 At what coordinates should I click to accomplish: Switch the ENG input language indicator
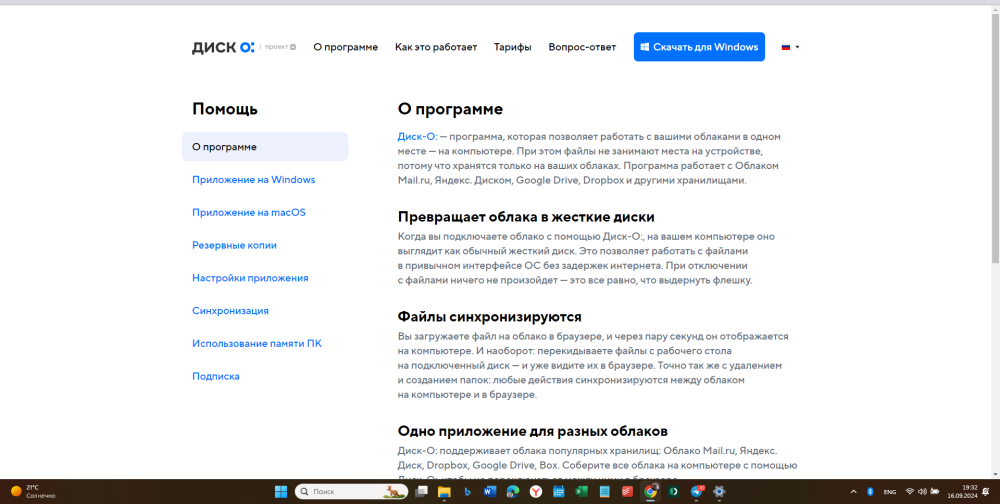890,492
